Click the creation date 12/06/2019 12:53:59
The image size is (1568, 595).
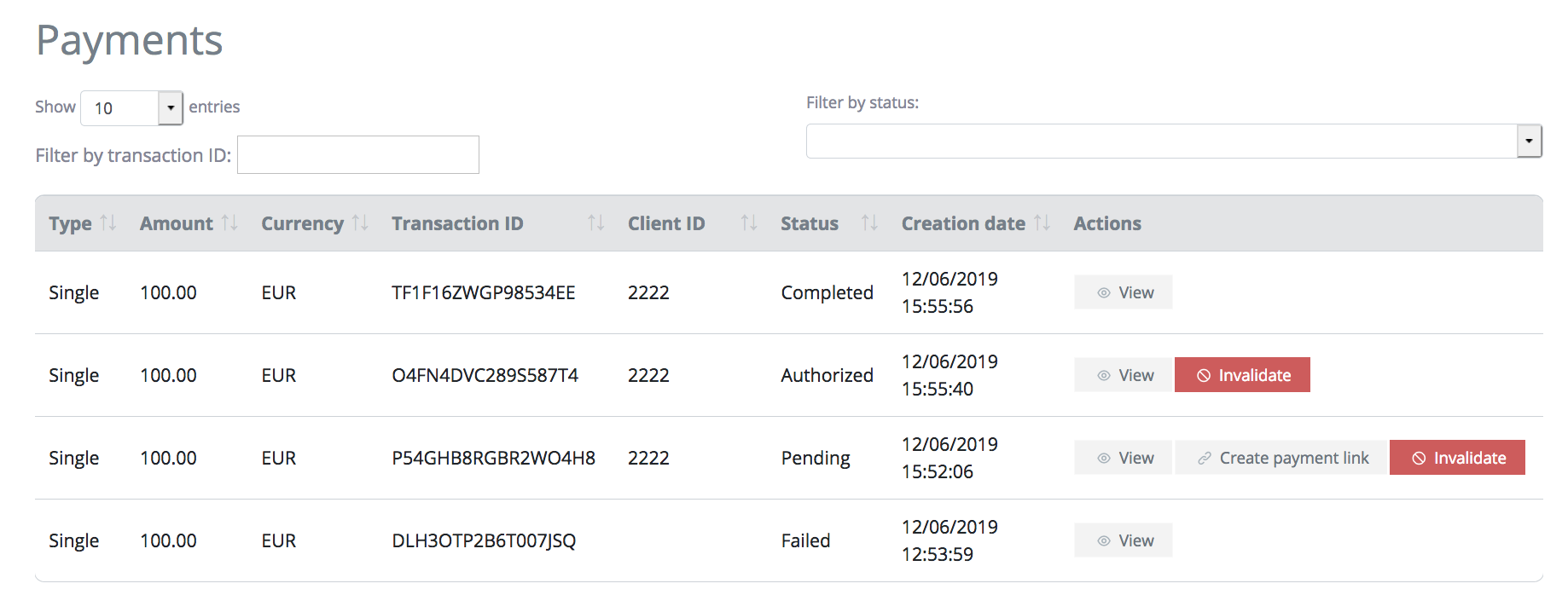tap(950, 540)
